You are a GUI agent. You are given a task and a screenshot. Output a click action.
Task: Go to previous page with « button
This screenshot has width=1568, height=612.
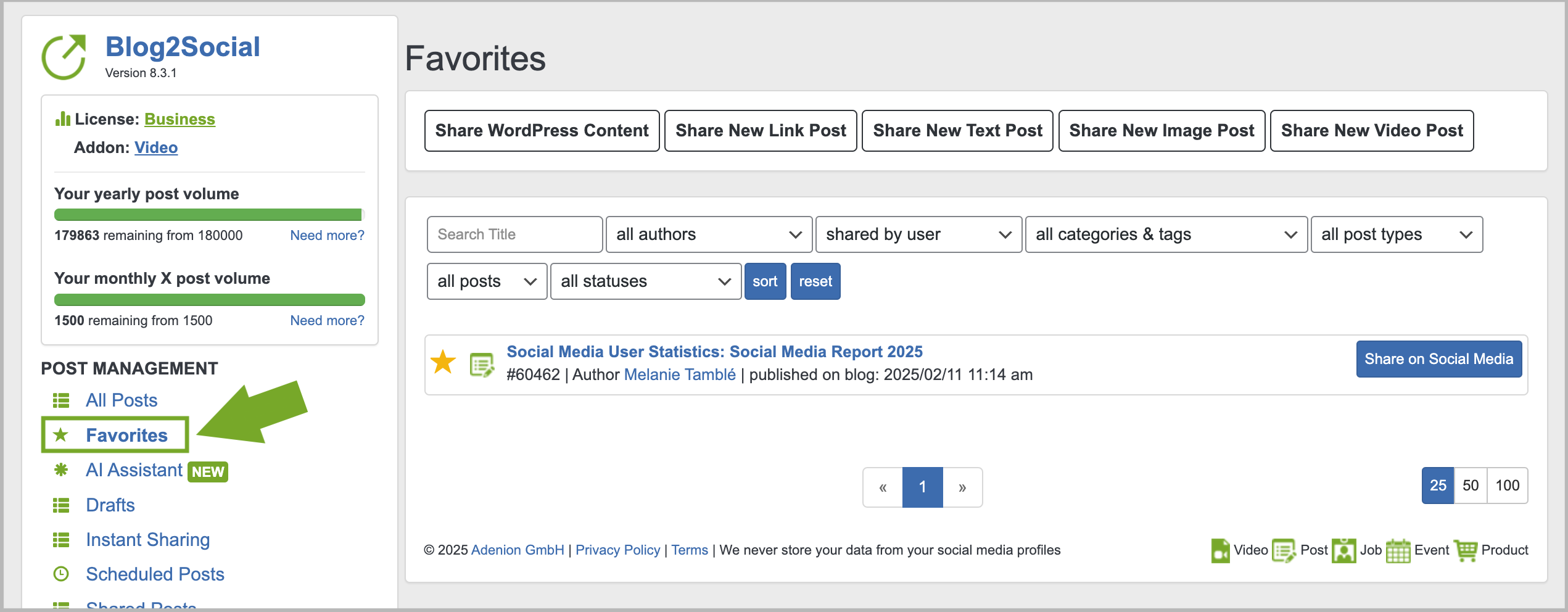pos(883,487)
